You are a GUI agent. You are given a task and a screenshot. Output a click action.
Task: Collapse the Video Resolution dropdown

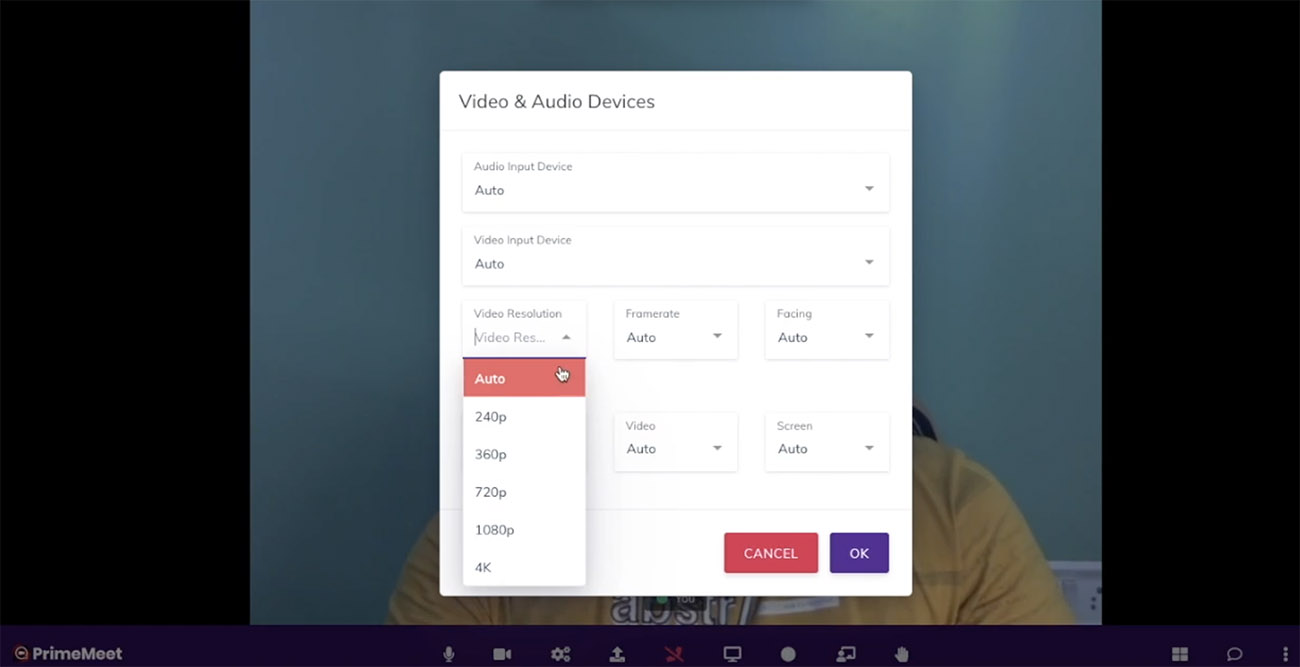pyautogui.click(x=524, y=329)
